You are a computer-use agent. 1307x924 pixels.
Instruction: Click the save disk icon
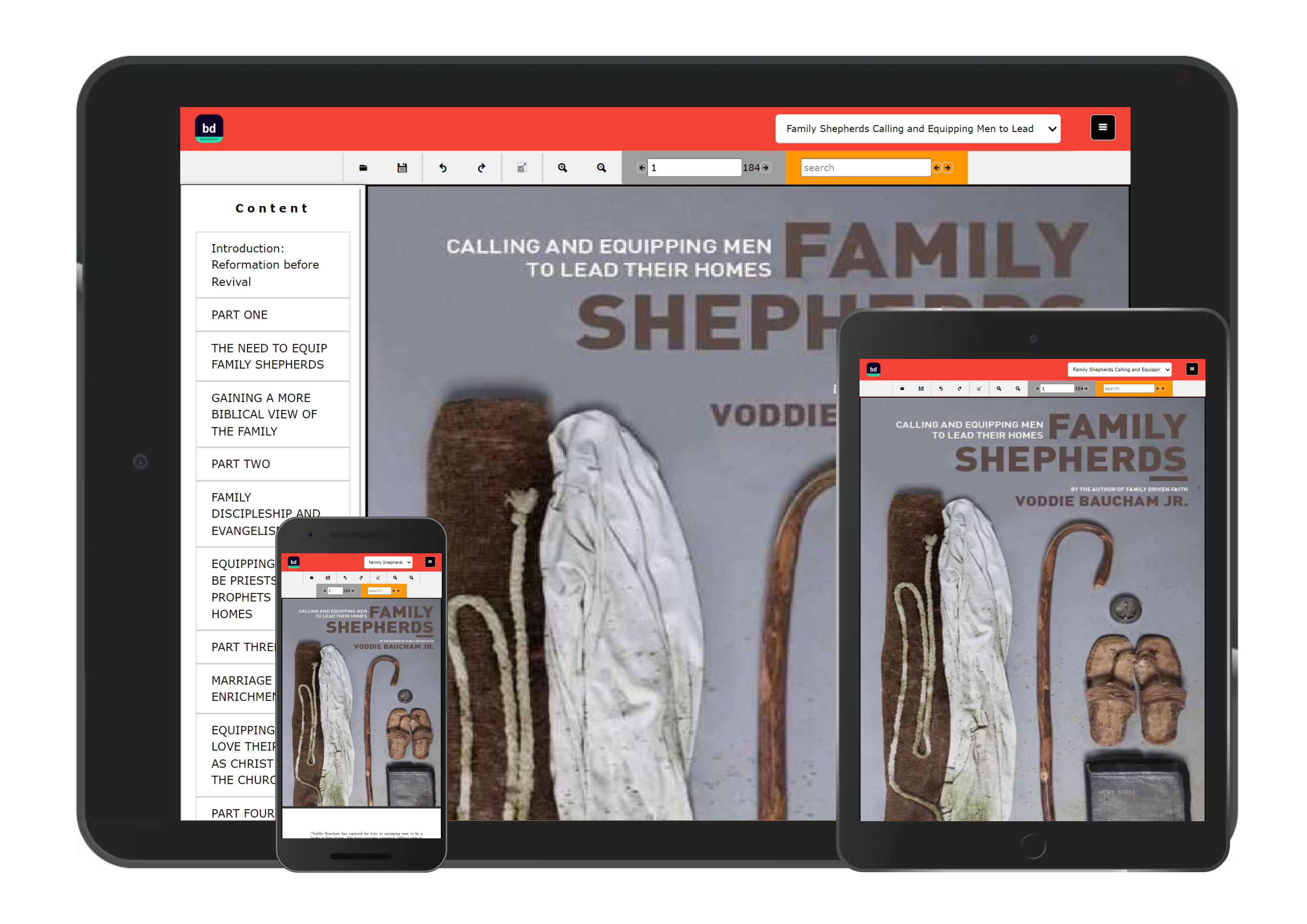click(402, 168)
